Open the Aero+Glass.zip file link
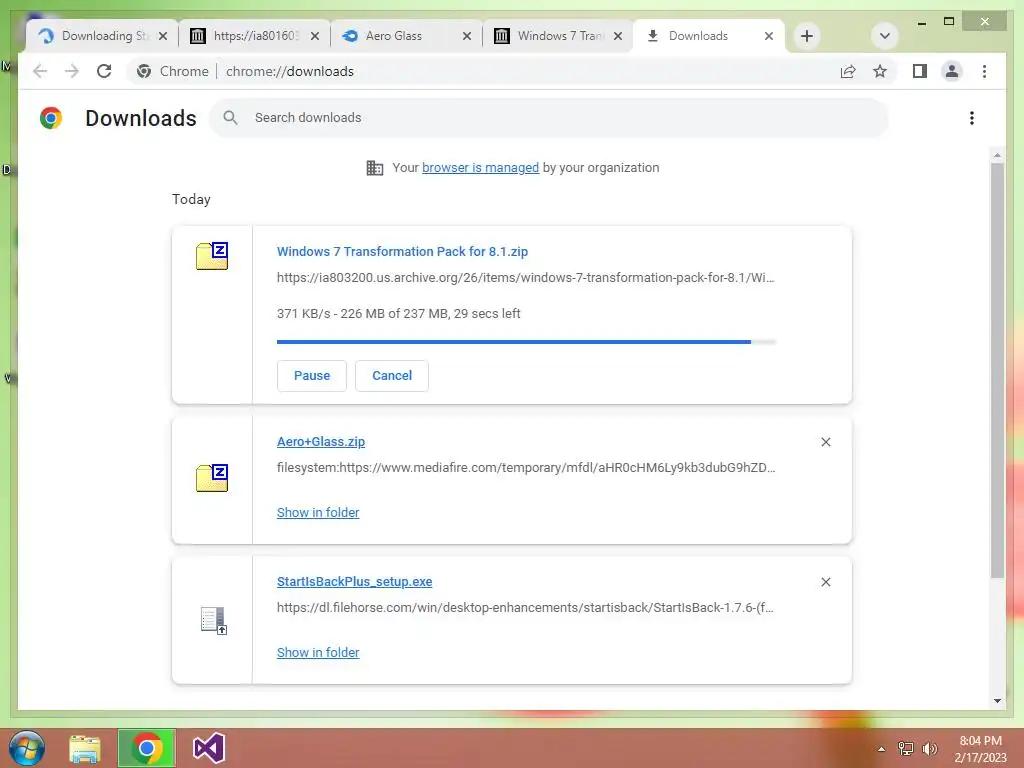 tap(321, 441)
